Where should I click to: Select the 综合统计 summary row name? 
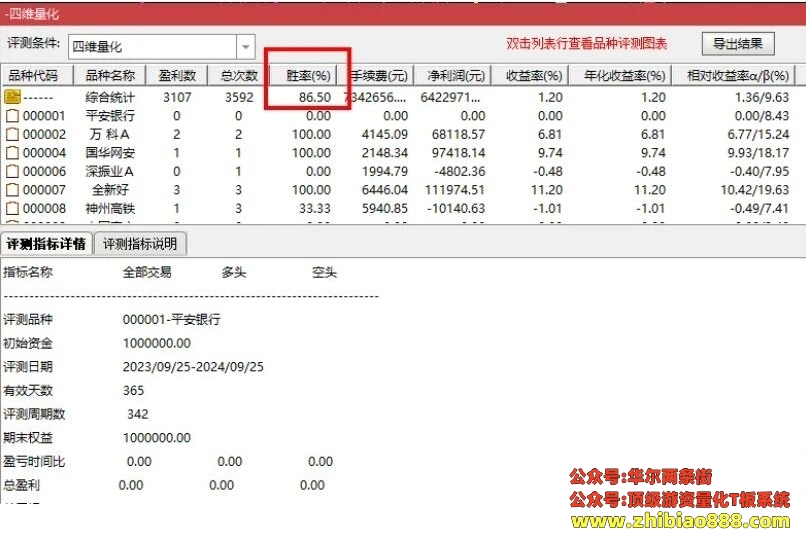click(110, 97)
